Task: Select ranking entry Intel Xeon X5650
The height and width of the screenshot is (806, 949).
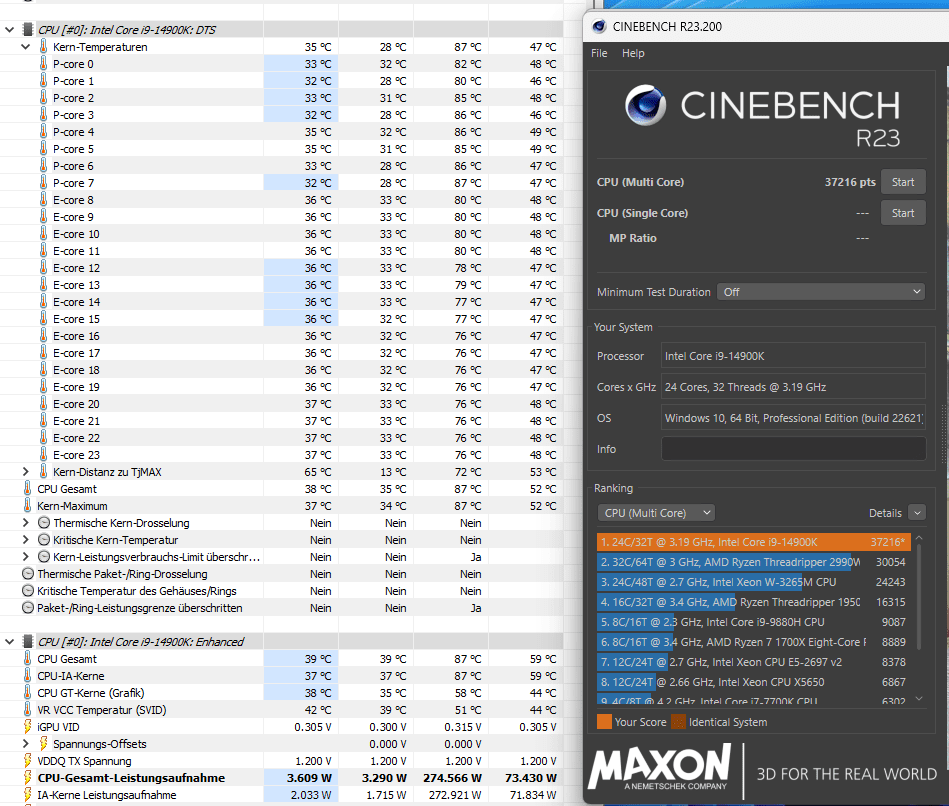Action: (x=754, y=682)
